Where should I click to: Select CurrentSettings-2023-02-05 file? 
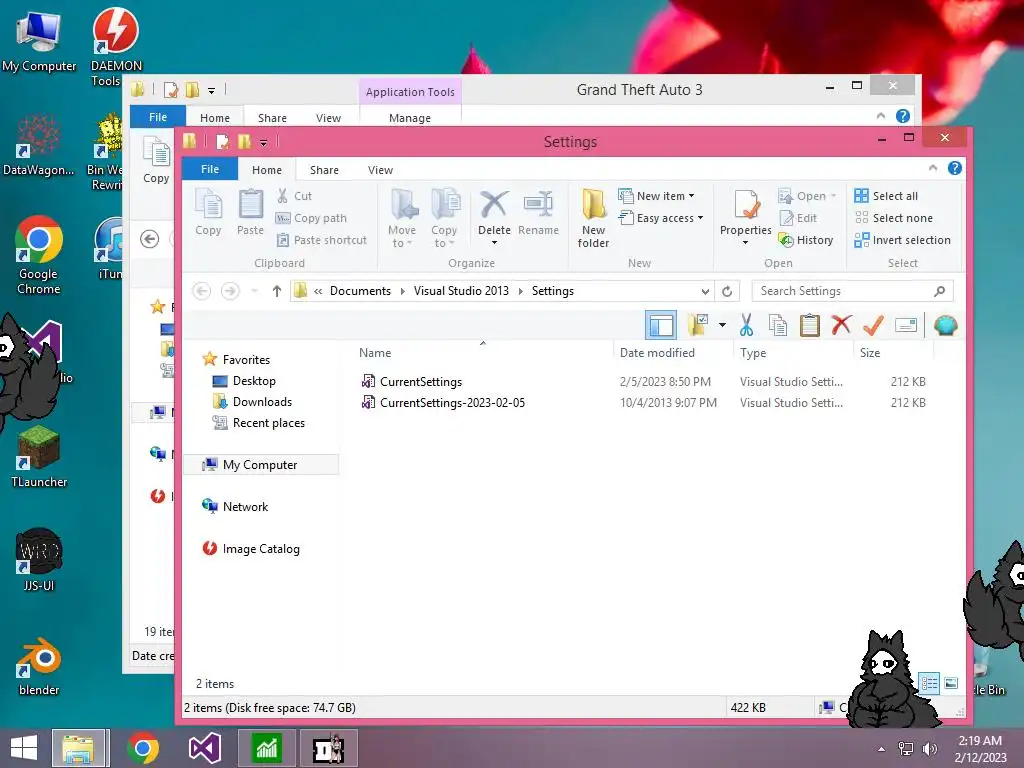pos(452,403)
